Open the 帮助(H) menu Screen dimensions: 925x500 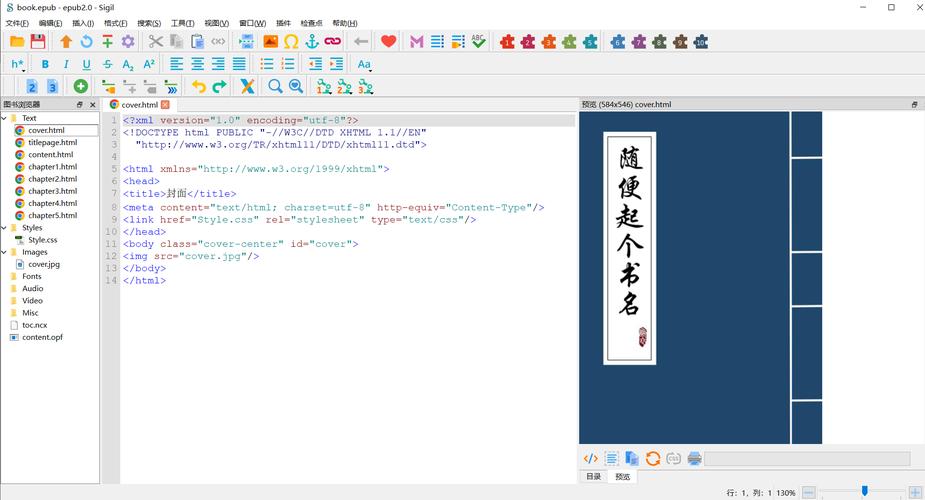(345, 23)
